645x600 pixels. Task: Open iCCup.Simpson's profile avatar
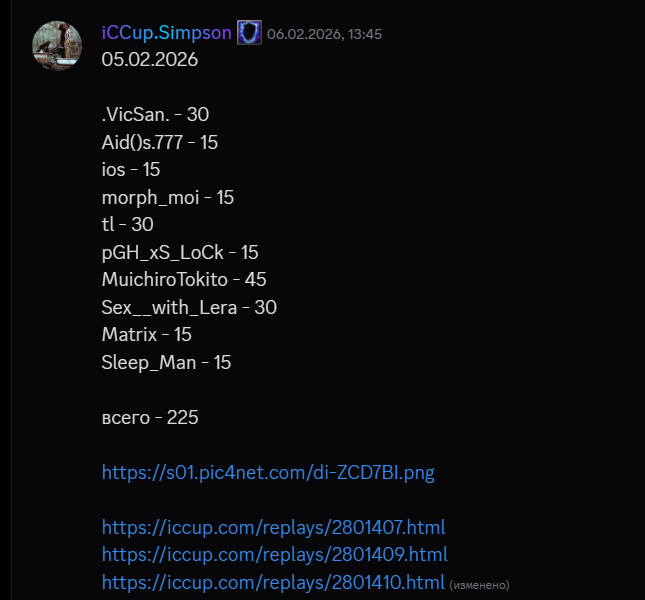click(57, 45)
